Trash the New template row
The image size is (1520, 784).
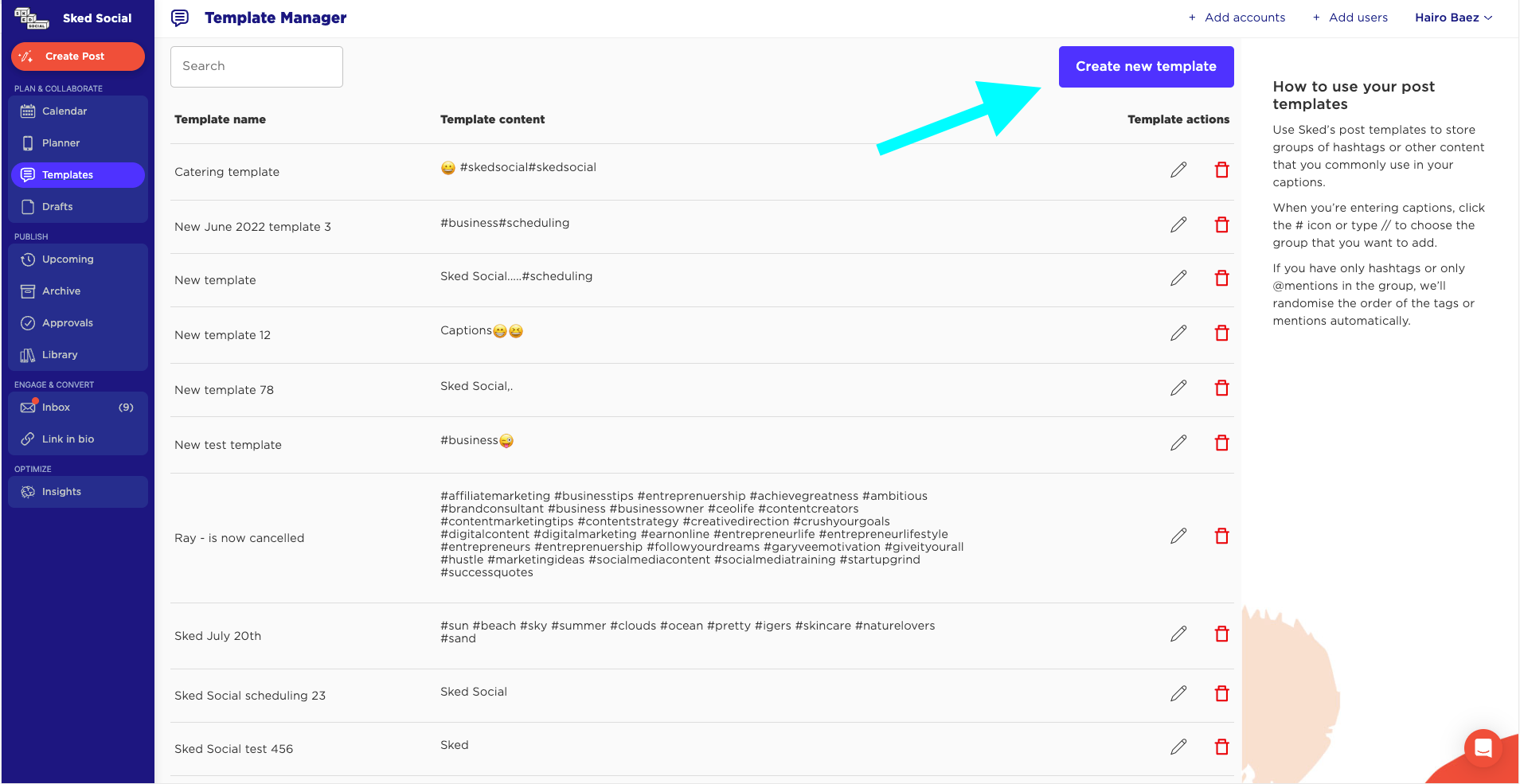coord(1221,278)
